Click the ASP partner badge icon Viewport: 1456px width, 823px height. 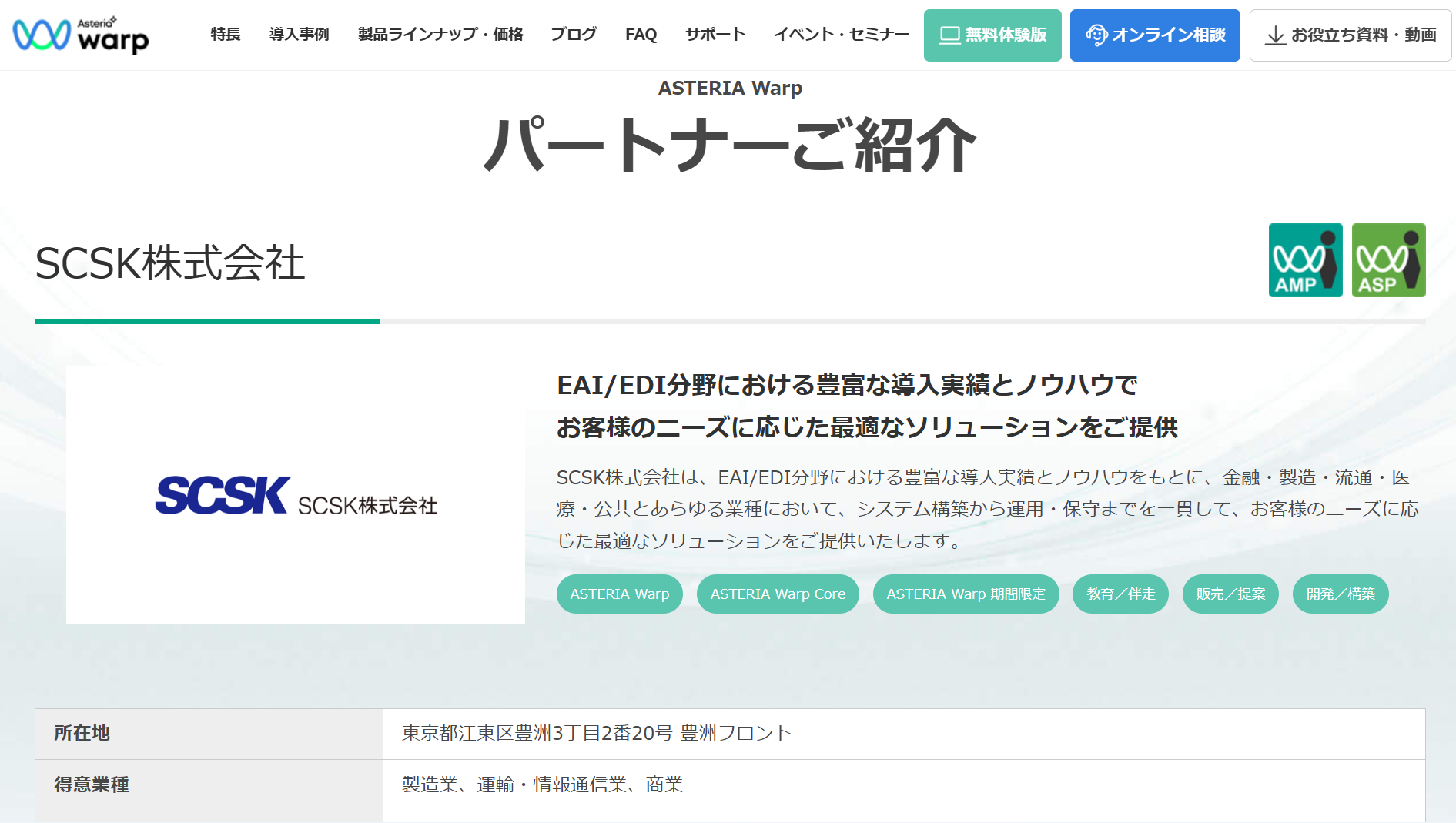(1388, 260)
